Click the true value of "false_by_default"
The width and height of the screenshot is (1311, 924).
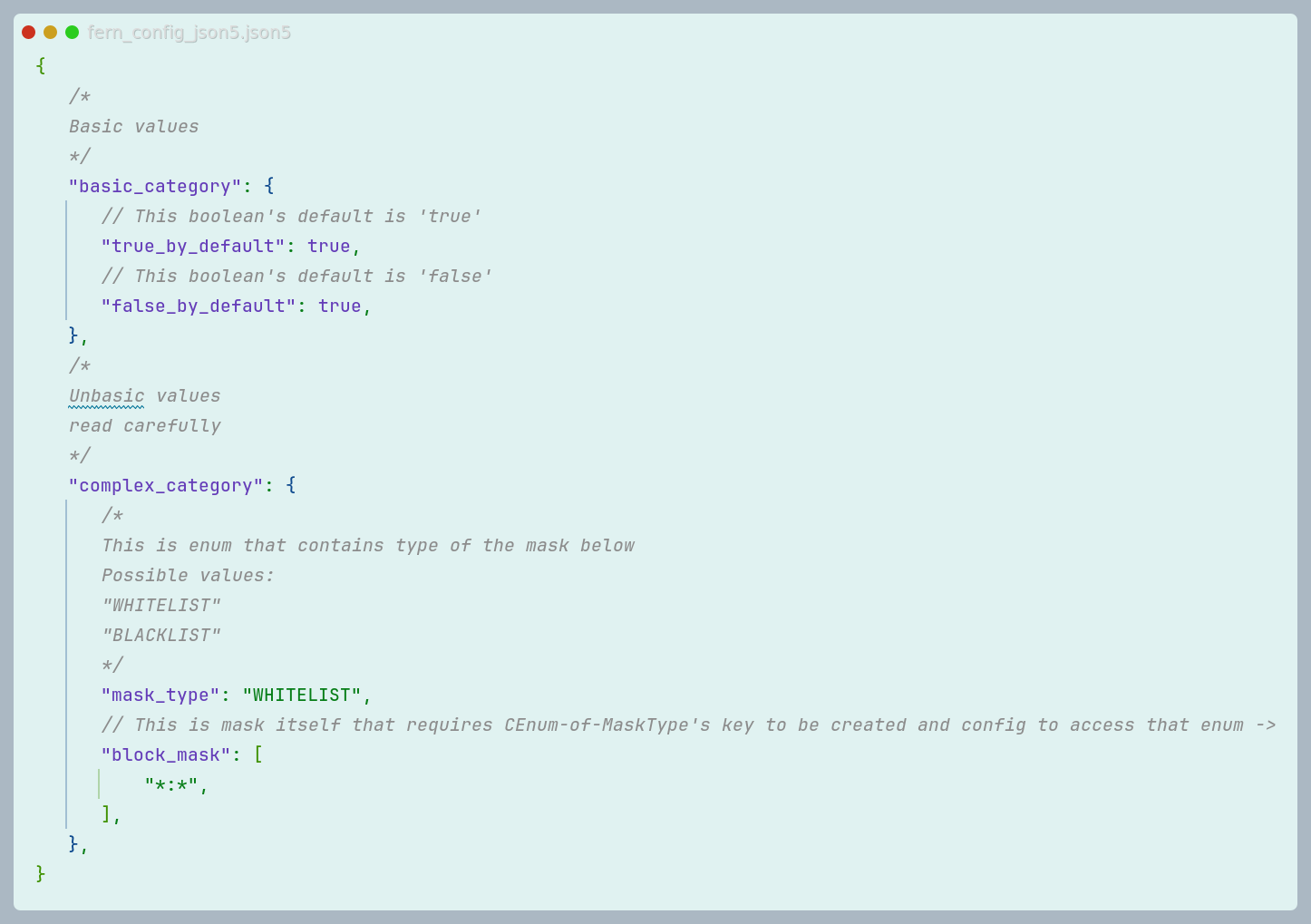[x=340, y=306]
